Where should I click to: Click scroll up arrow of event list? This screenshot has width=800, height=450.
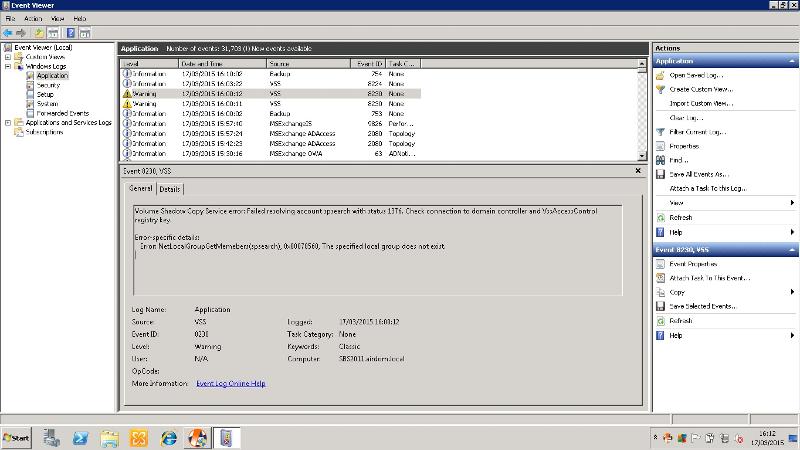[642, 64]
